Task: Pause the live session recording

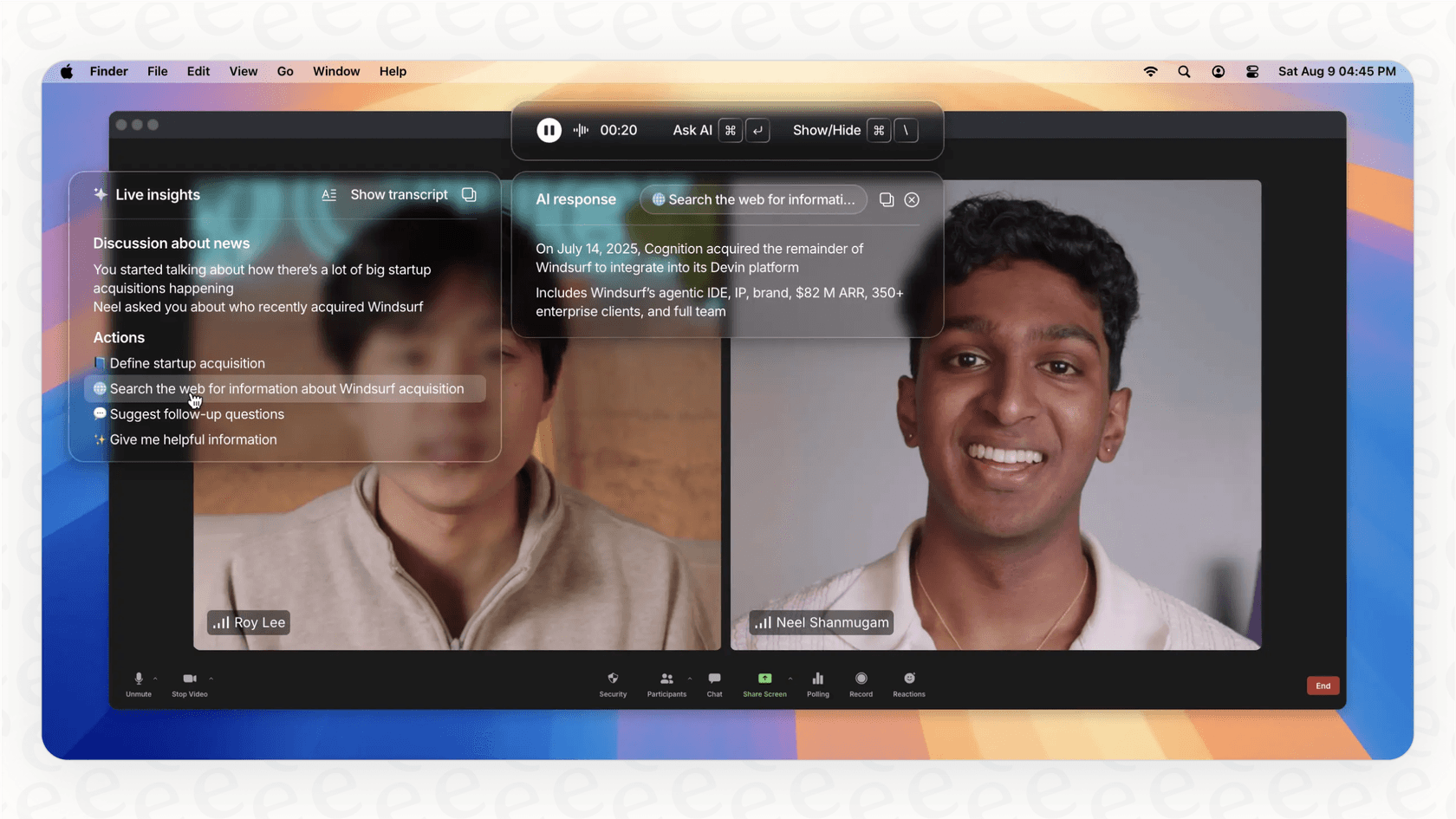Action: (549, 130)
